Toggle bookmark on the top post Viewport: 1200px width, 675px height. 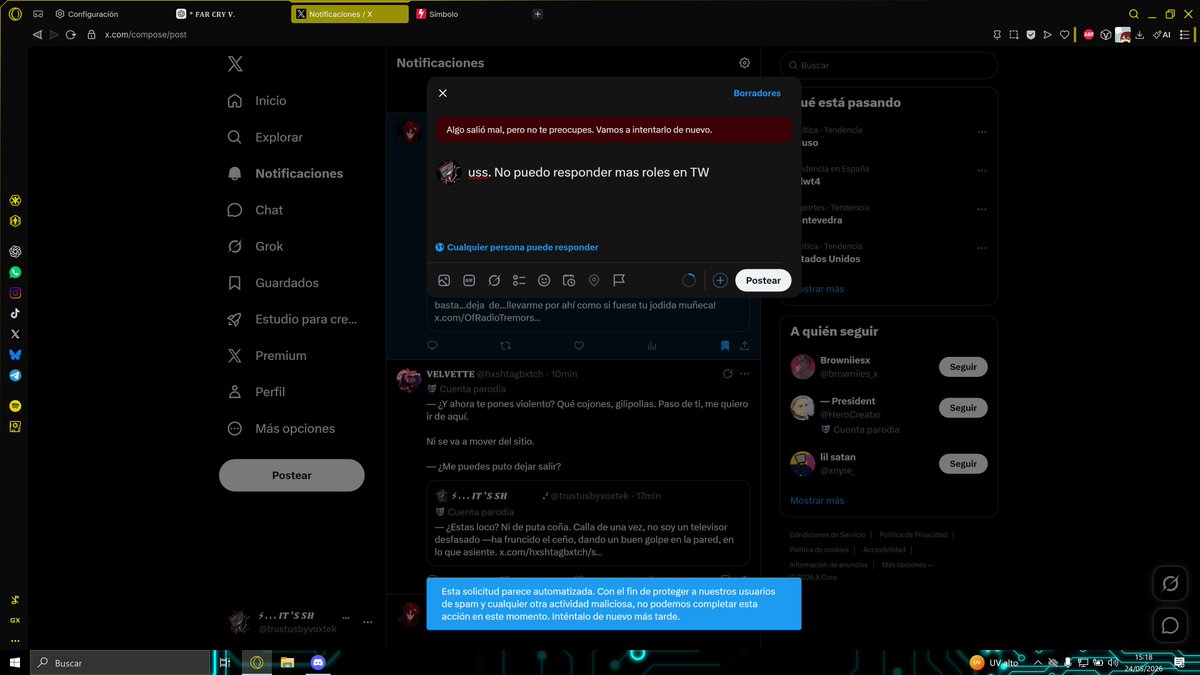pos(725,345)
